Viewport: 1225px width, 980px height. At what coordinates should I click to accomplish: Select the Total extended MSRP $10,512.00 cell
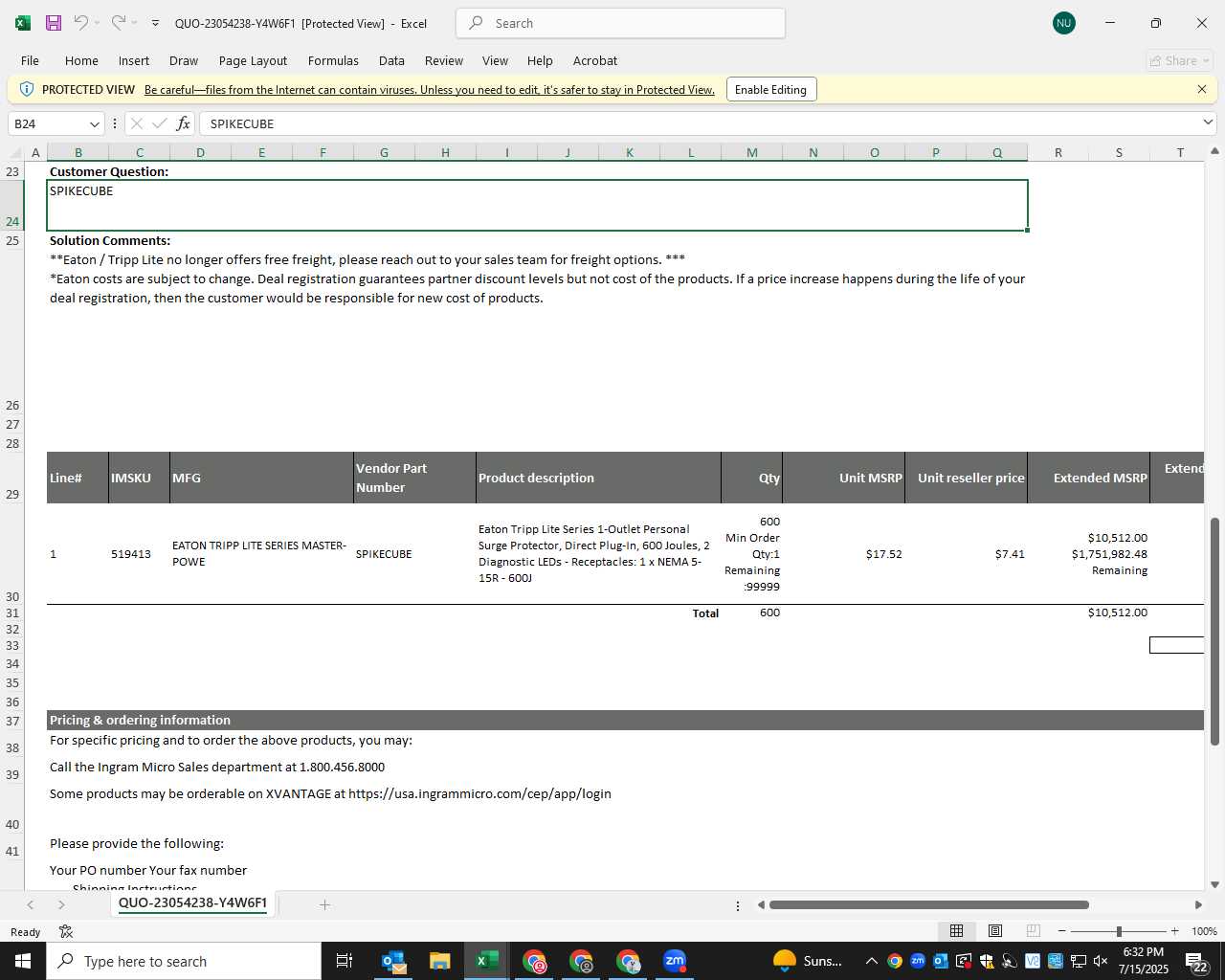coord(1117,612)
